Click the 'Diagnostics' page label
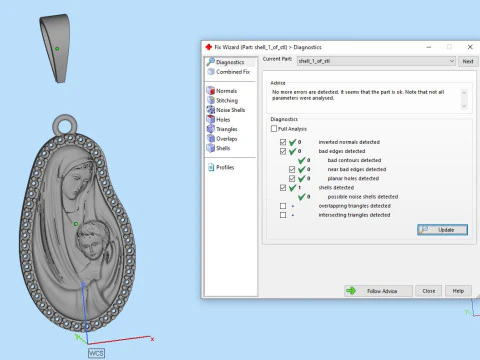Screen dimensions: 480x360 pyautogui.click(x=230, y=62)
